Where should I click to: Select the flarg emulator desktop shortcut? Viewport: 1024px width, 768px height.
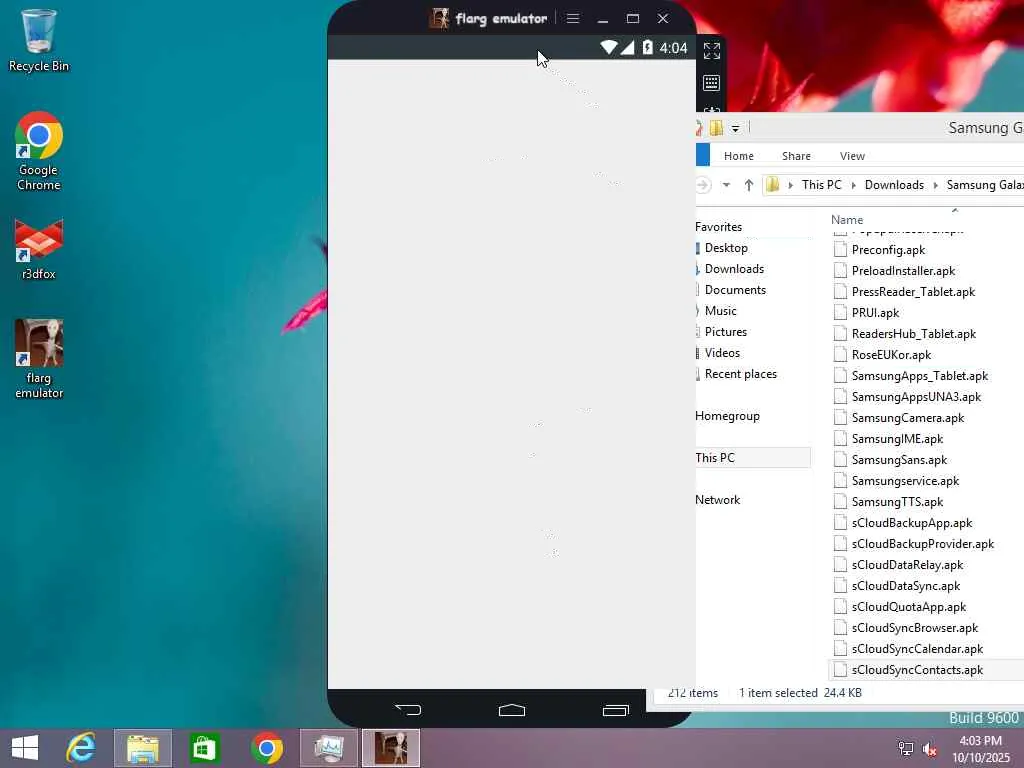[x=39, y=359]
